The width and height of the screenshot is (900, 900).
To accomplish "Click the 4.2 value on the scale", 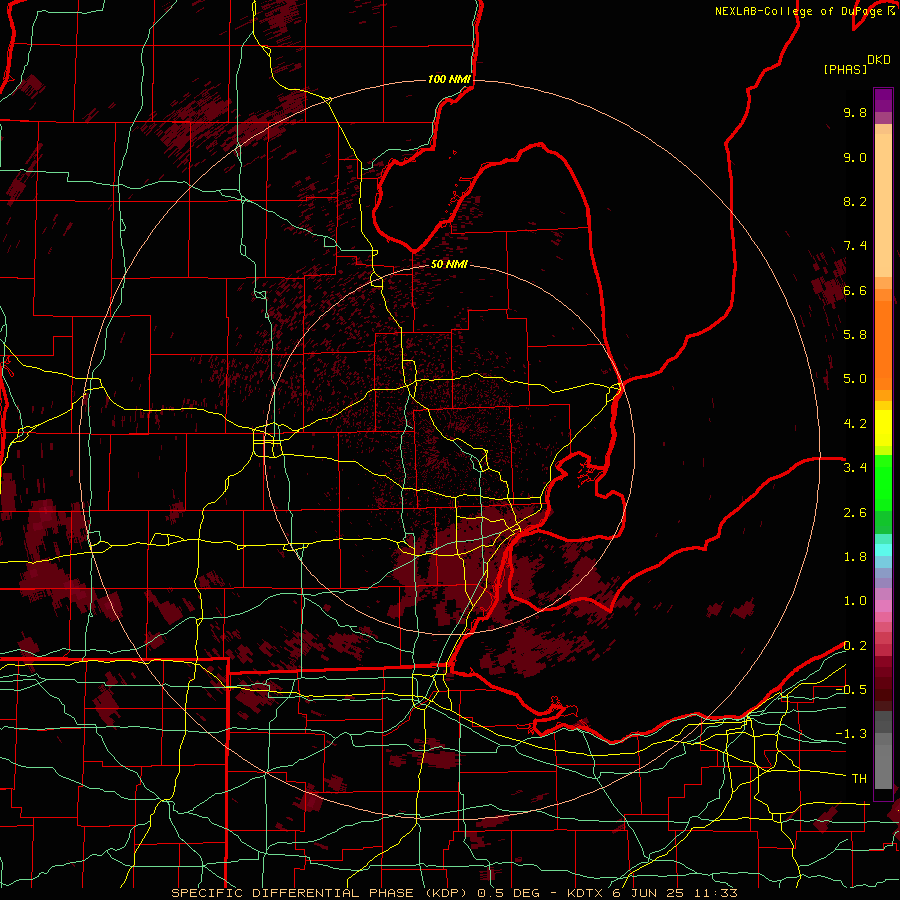I will point(855,424).
